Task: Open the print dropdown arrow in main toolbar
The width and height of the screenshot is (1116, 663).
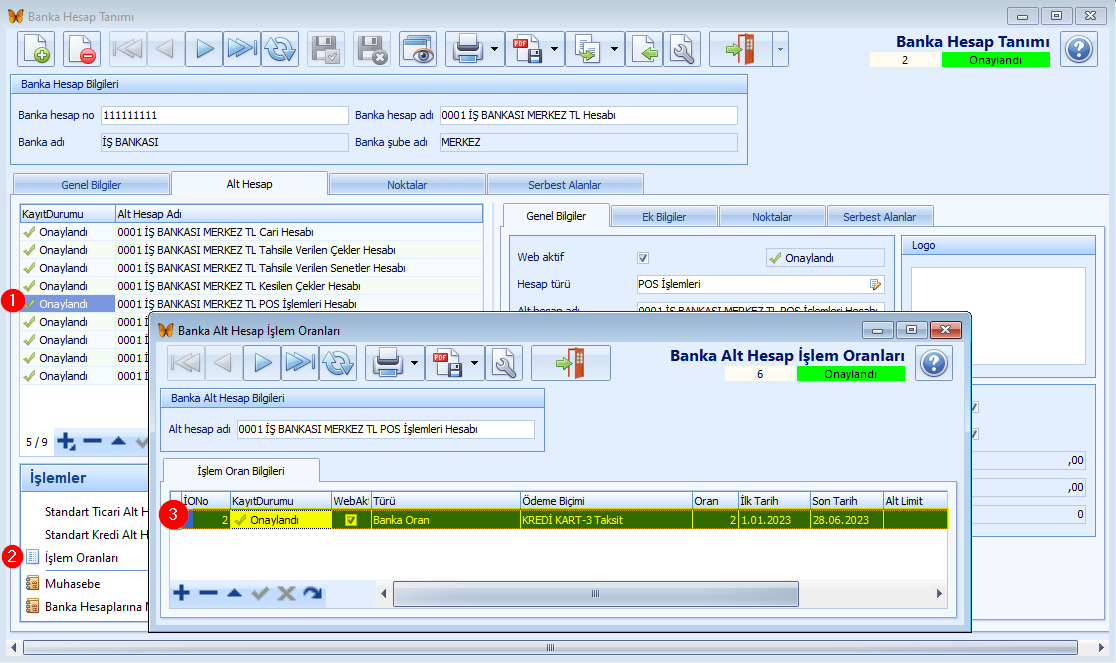Action: coord(495,49)
